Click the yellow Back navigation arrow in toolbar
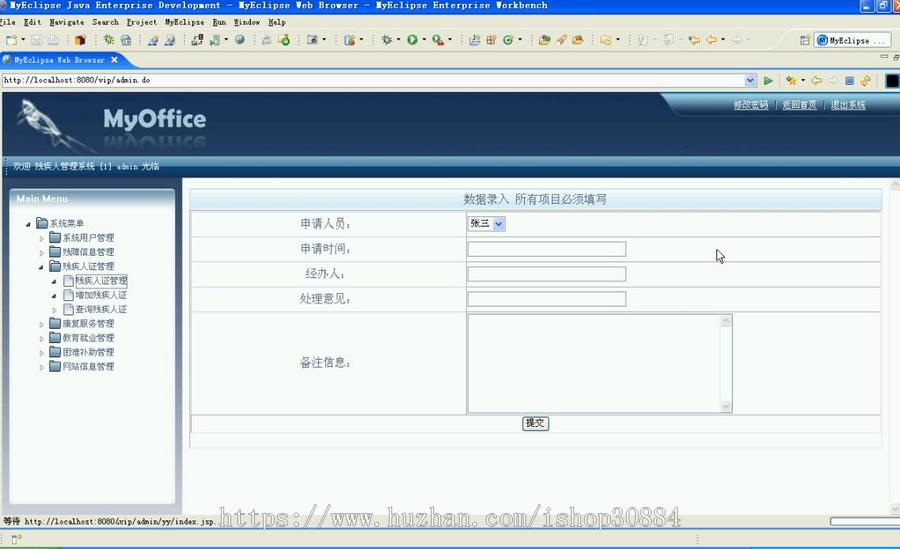Viewport: 900px width, 549px height. [712, 40]
